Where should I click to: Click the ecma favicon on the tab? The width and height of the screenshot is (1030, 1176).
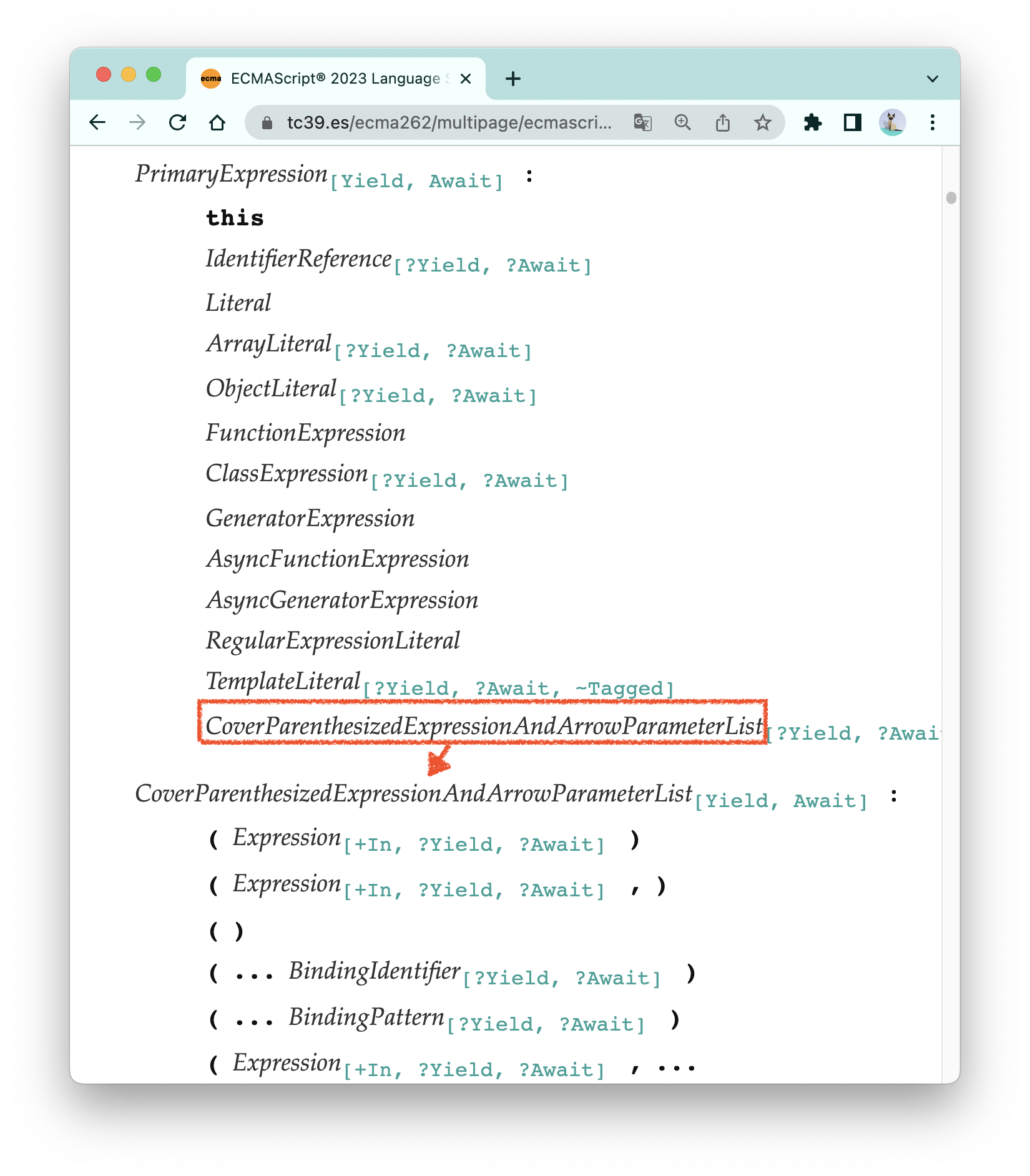(211, 79)
